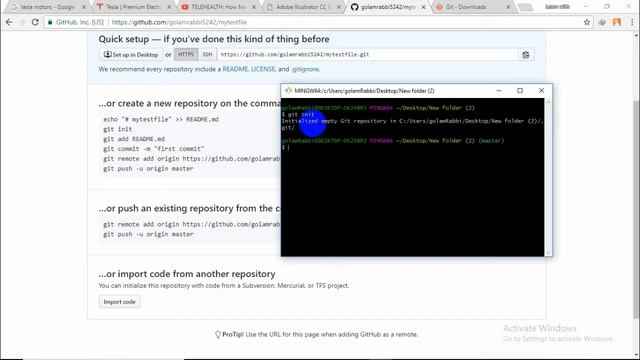The height and width of the screenshot is (360, 640).
Task: Close the TELEHEALTH YouTube tab
Action: click(x=253, y=7)
